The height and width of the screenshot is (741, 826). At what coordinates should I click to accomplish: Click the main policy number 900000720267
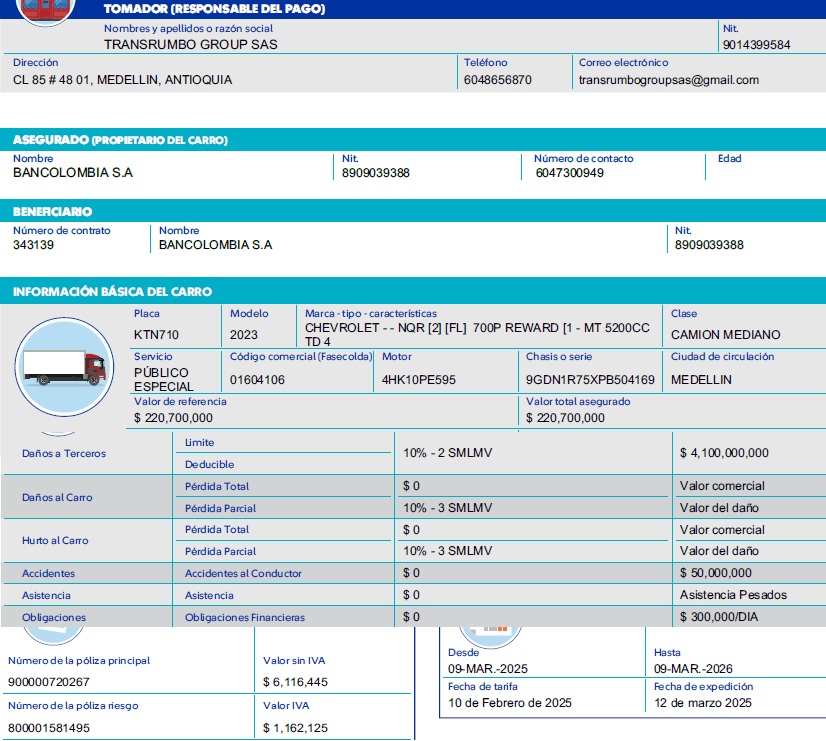click(x=49, y=682)
